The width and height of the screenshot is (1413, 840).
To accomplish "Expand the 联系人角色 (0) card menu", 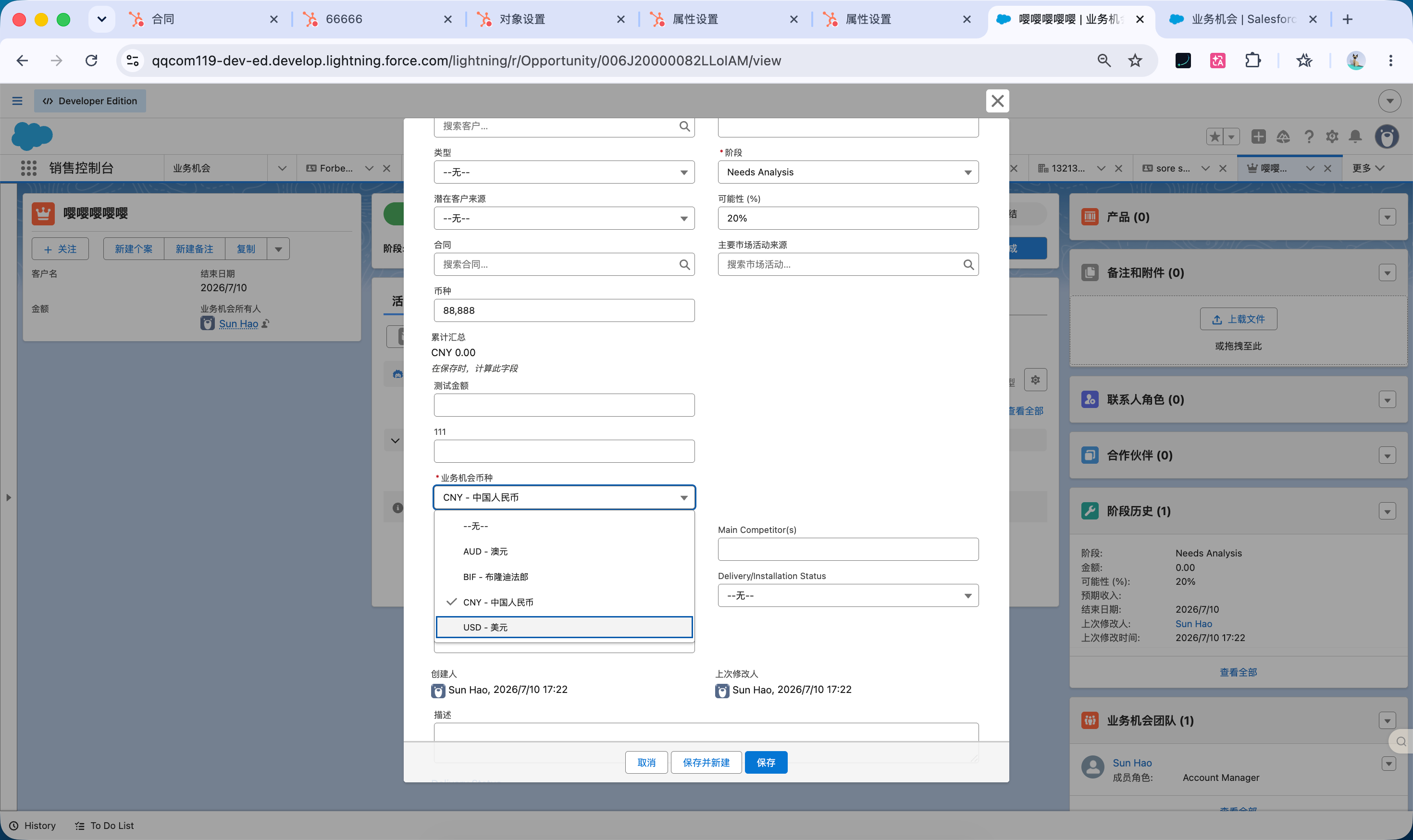I will [1387, 400].
